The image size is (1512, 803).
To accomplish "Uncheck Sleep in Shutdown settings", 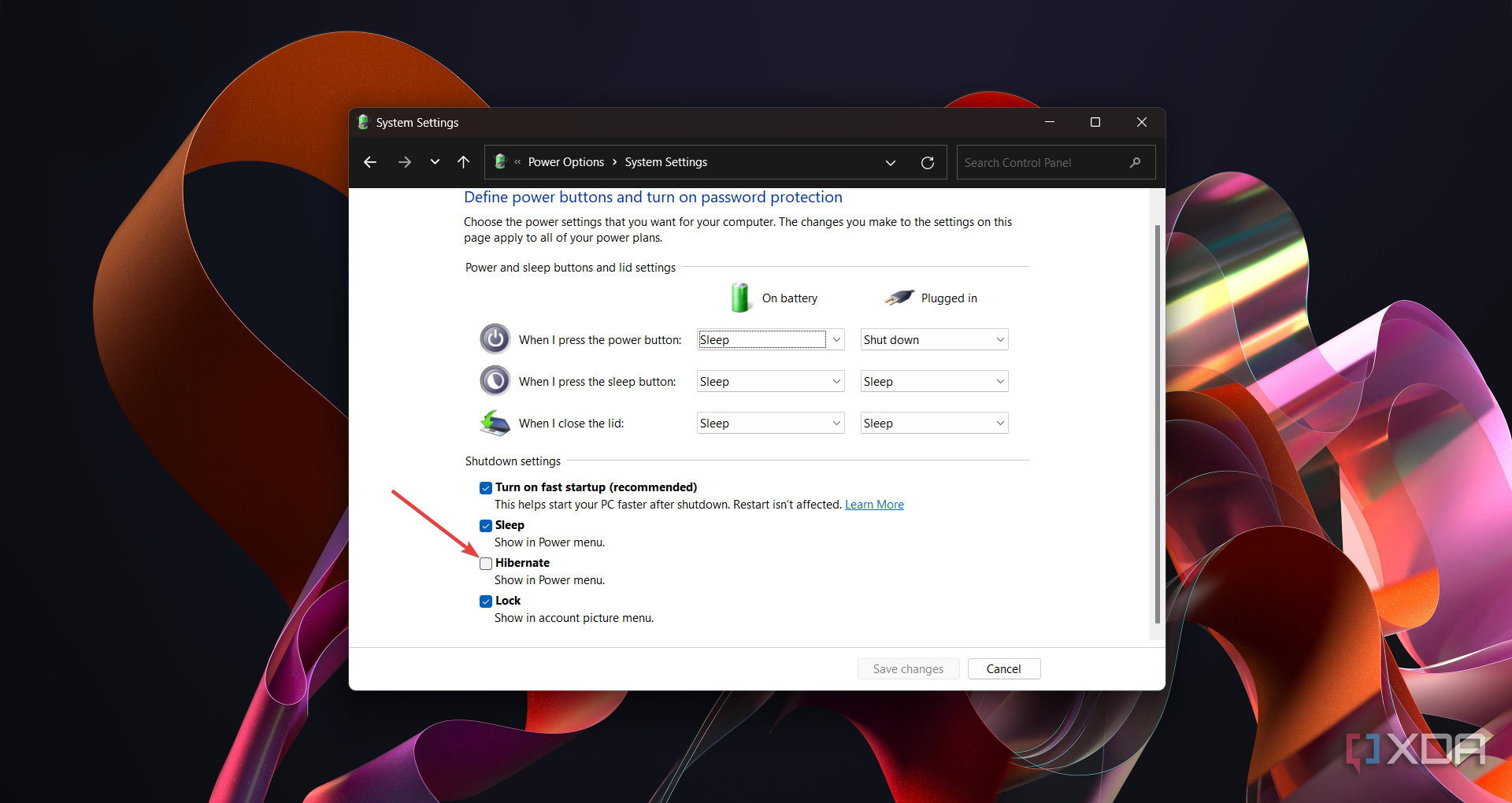I will click(x=486, y=526).
